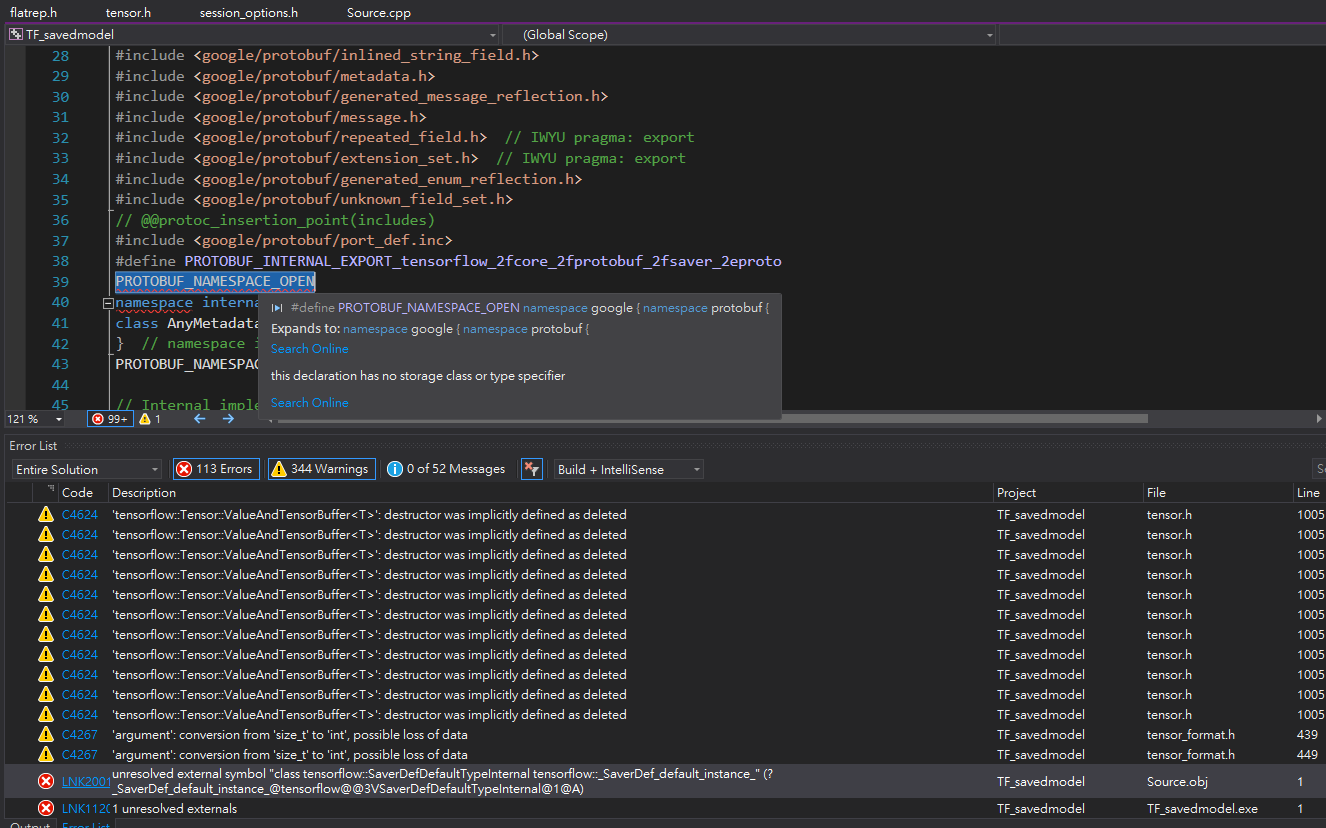The width and height of the screenshot is (1326, 828).
Task: Open the Build + IntelliSense dropdown
Action: tap(628, 468)
